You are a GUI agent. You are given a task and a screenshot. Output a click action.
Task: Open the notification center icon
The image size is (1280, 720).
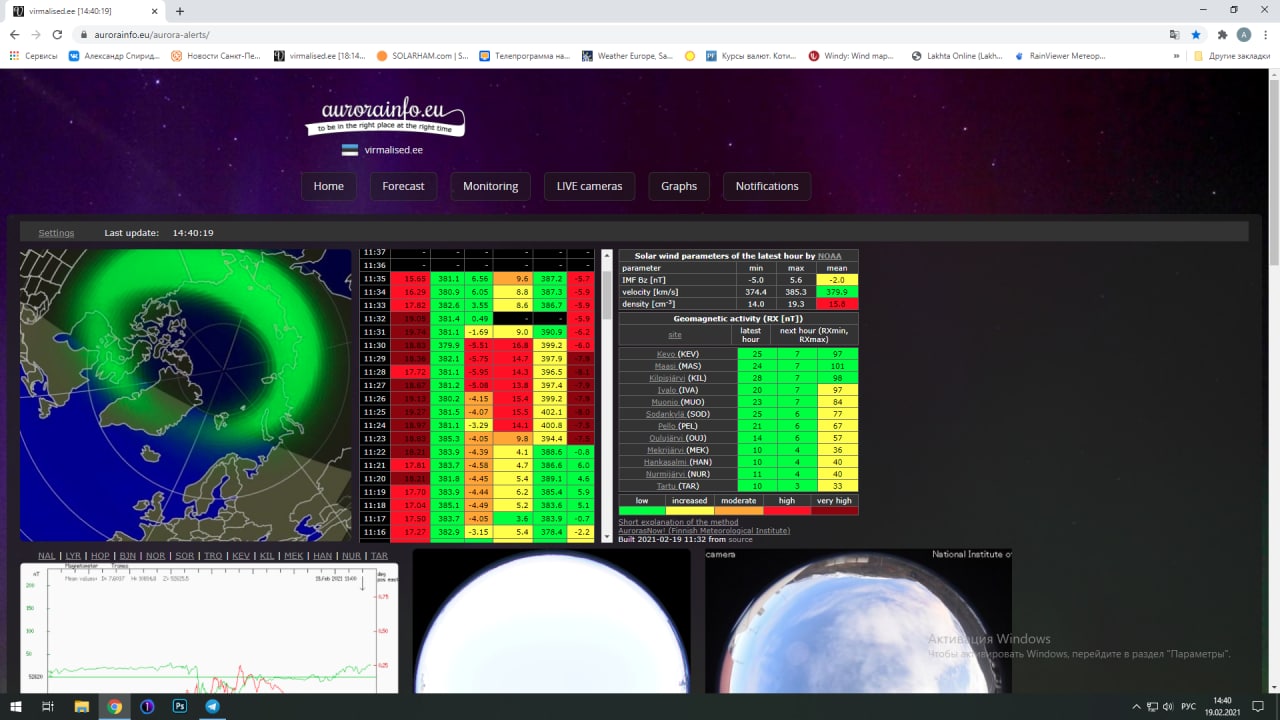[1258, 706]
